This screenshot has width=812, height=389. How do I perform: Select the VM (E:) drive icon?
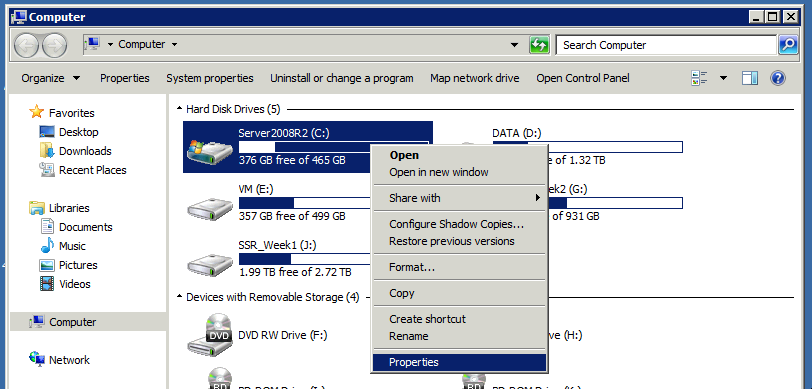coord(210,208)
